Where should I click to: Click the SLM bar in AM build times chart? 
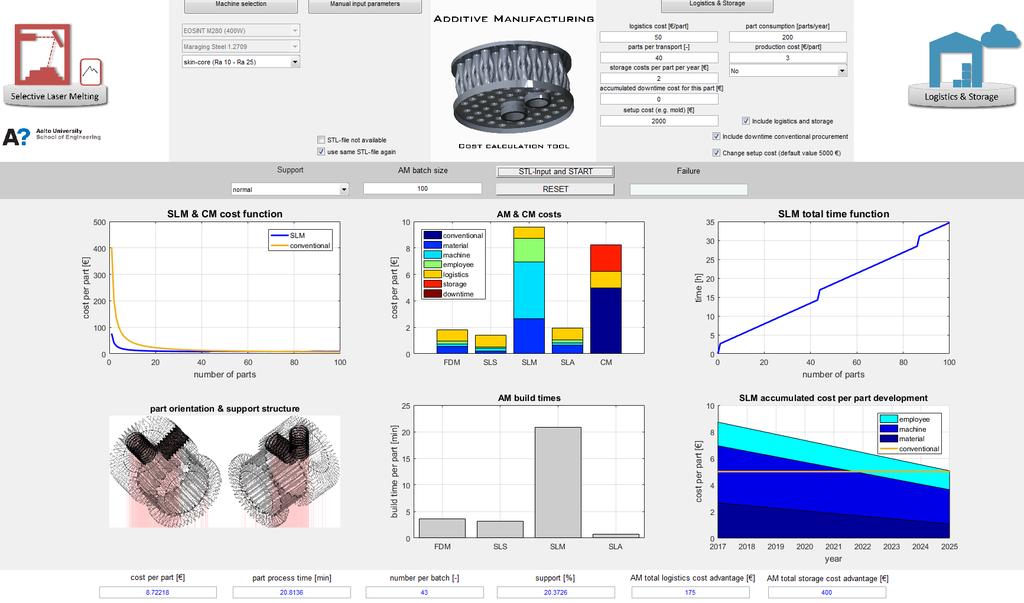pos(558,483)
